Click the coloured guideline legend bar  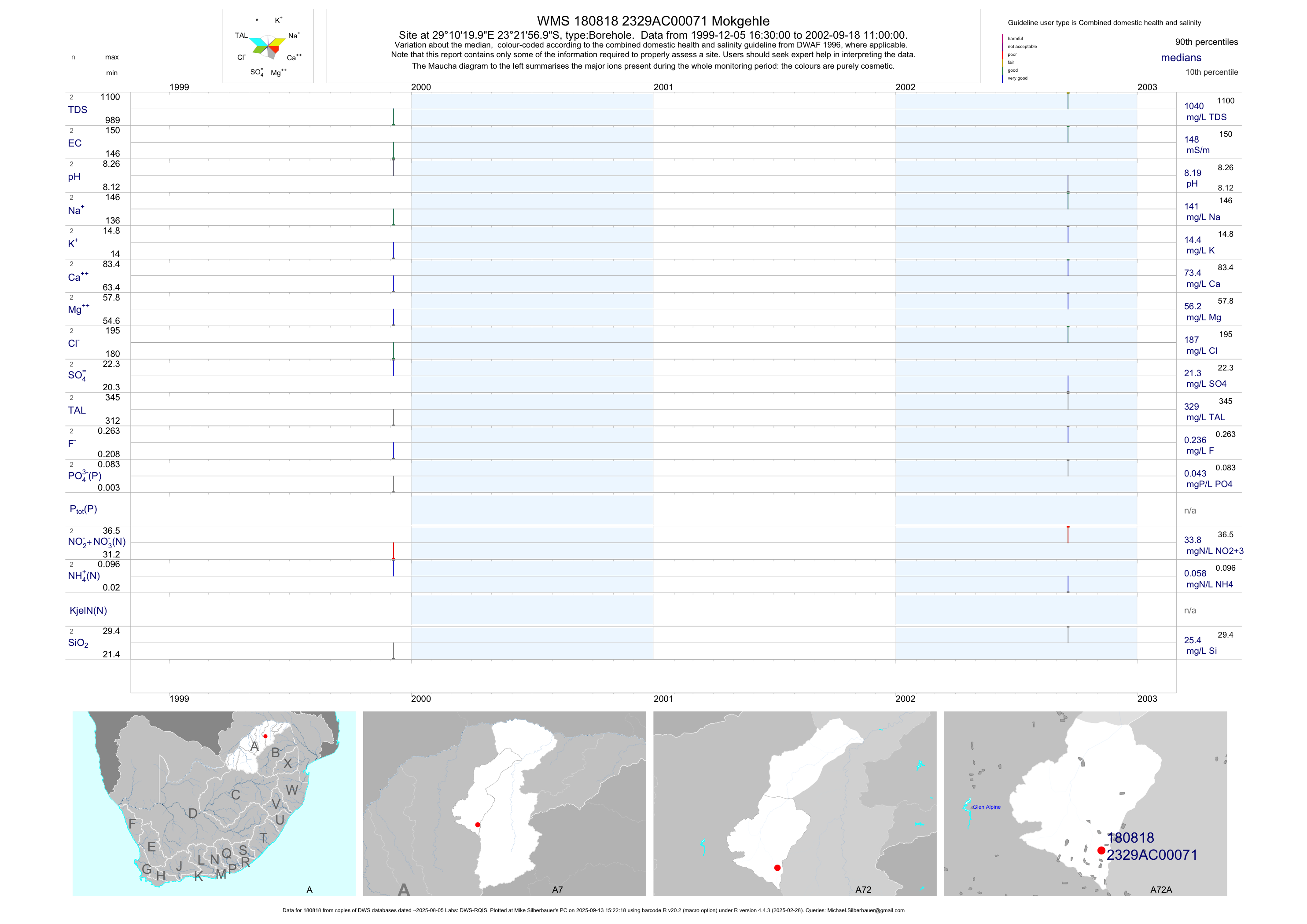tap(1002, 58)
